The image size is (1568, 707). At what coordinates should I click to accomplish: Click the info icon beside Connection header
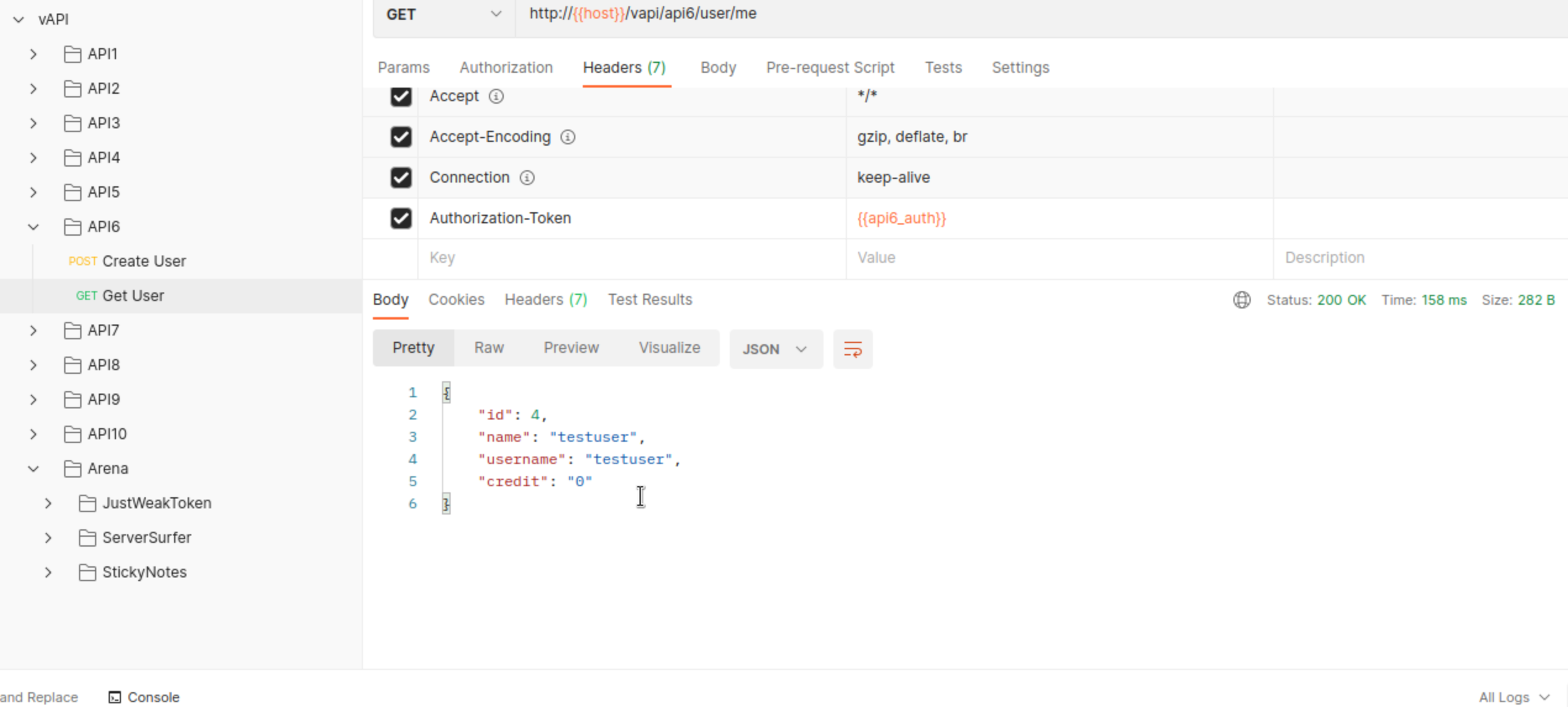click(527, 178)
